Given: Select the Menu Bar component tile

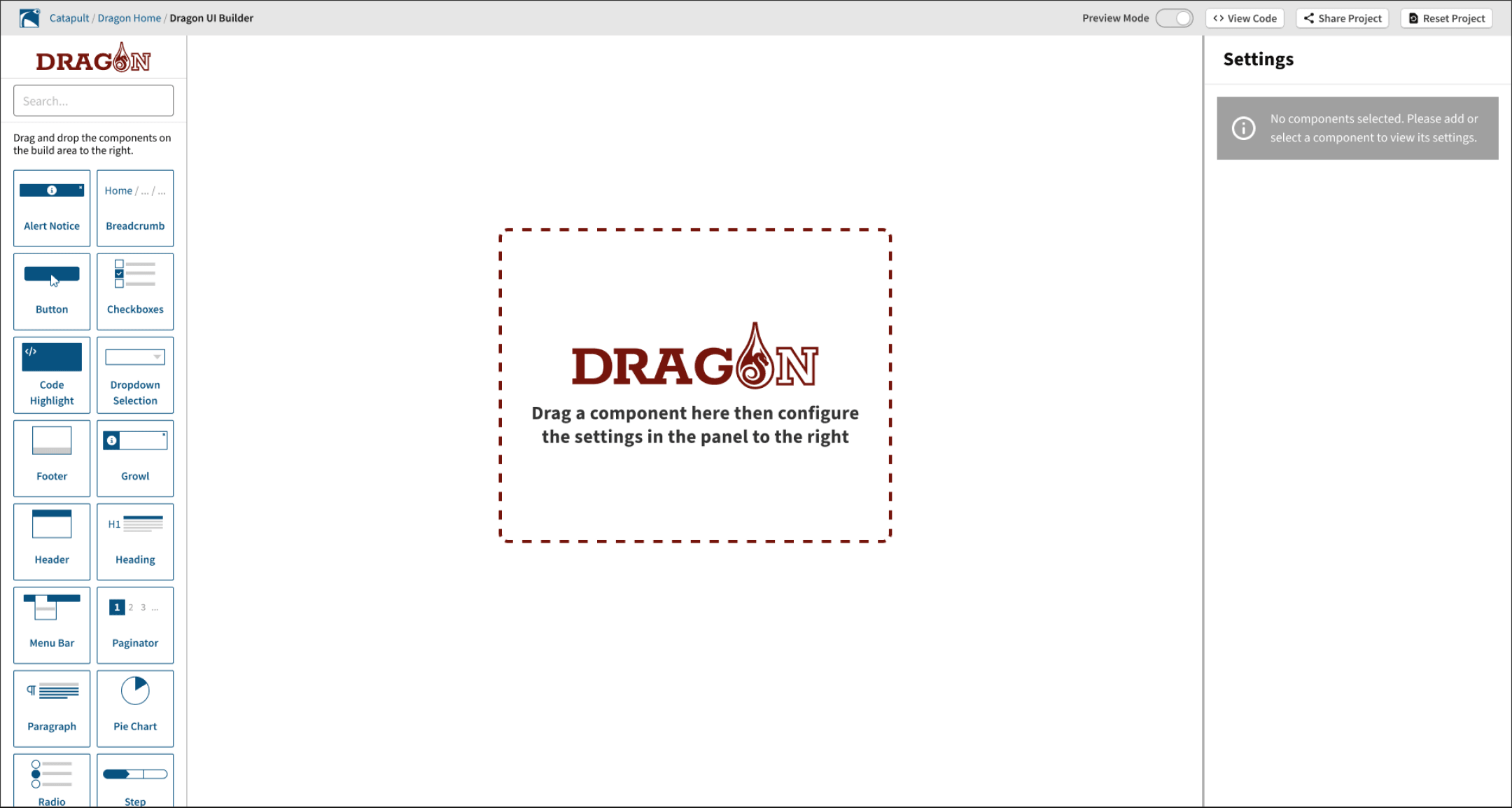Looking at the screenshot, I should click(52, 625).
